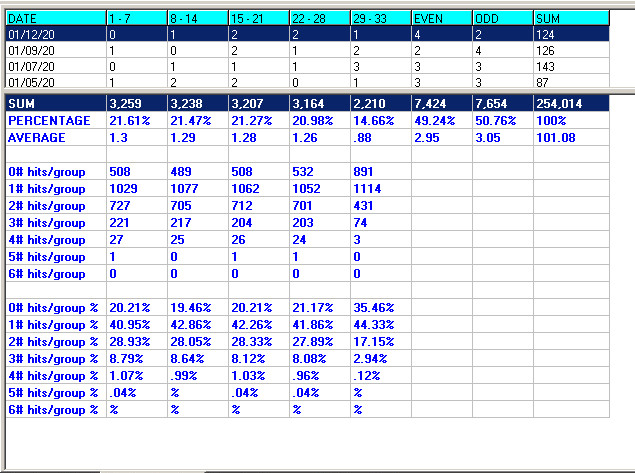Select the ODD column header

click(x=502, y=19)
